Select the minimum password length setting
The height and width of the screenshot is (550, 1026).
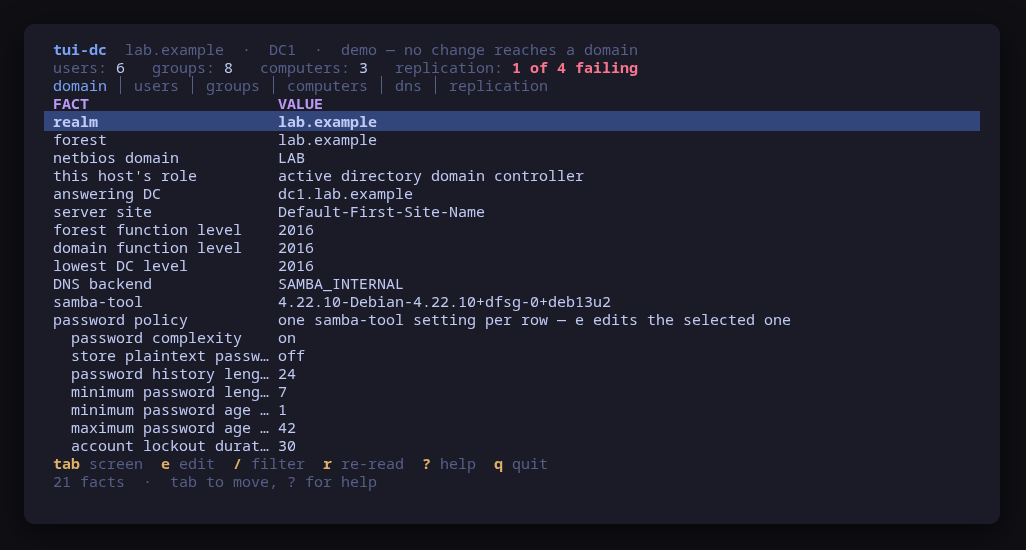512,392
